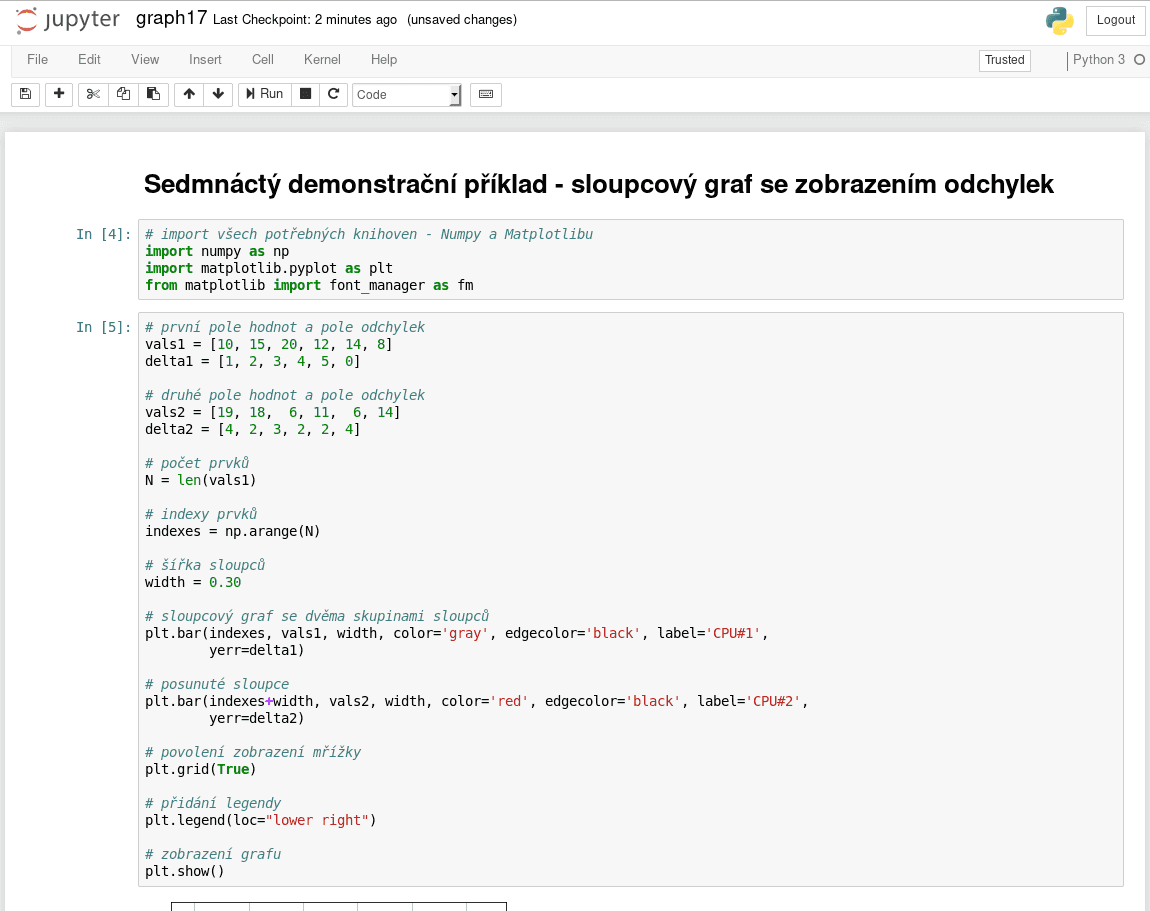Viewport: 1150px width, 911px height.
Task: Restart the kernel circular arrow icon
Action: [x=333, y=94]
